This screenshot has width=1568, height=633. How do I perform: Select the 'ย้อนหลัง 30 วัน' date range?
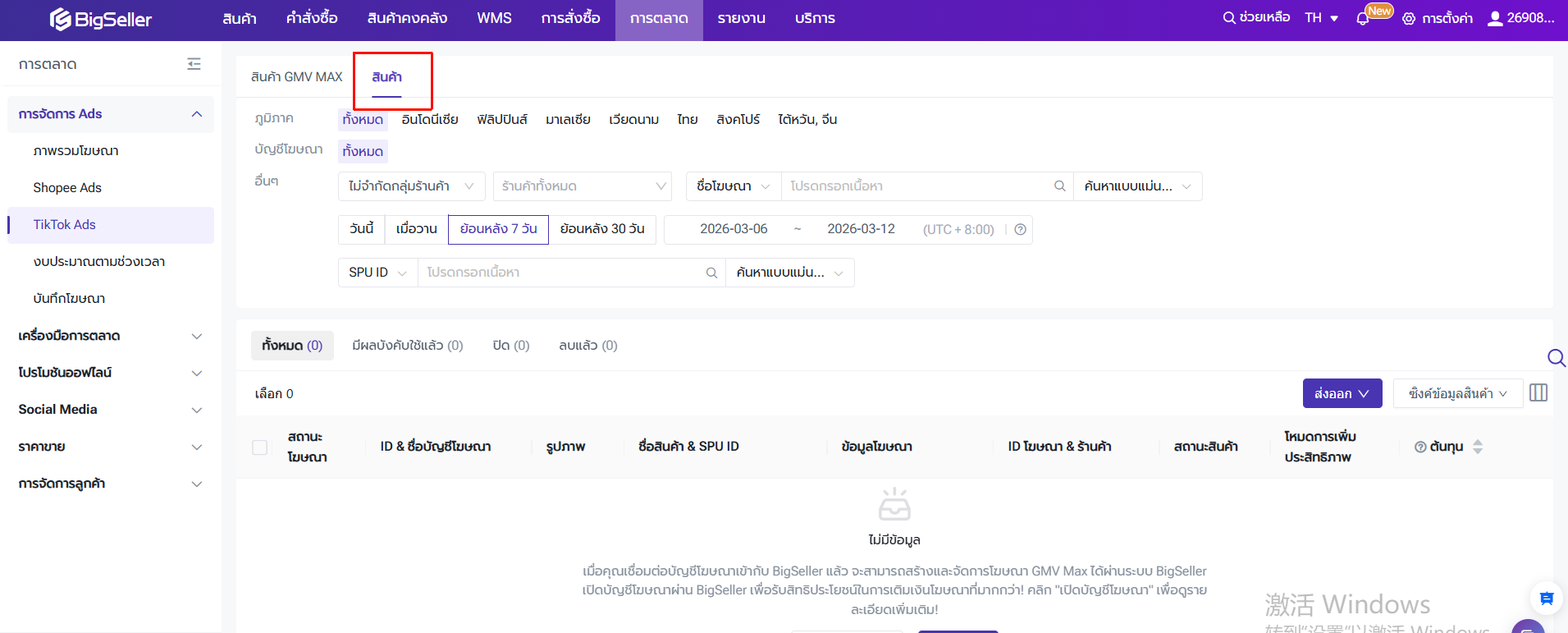point(601,229)
